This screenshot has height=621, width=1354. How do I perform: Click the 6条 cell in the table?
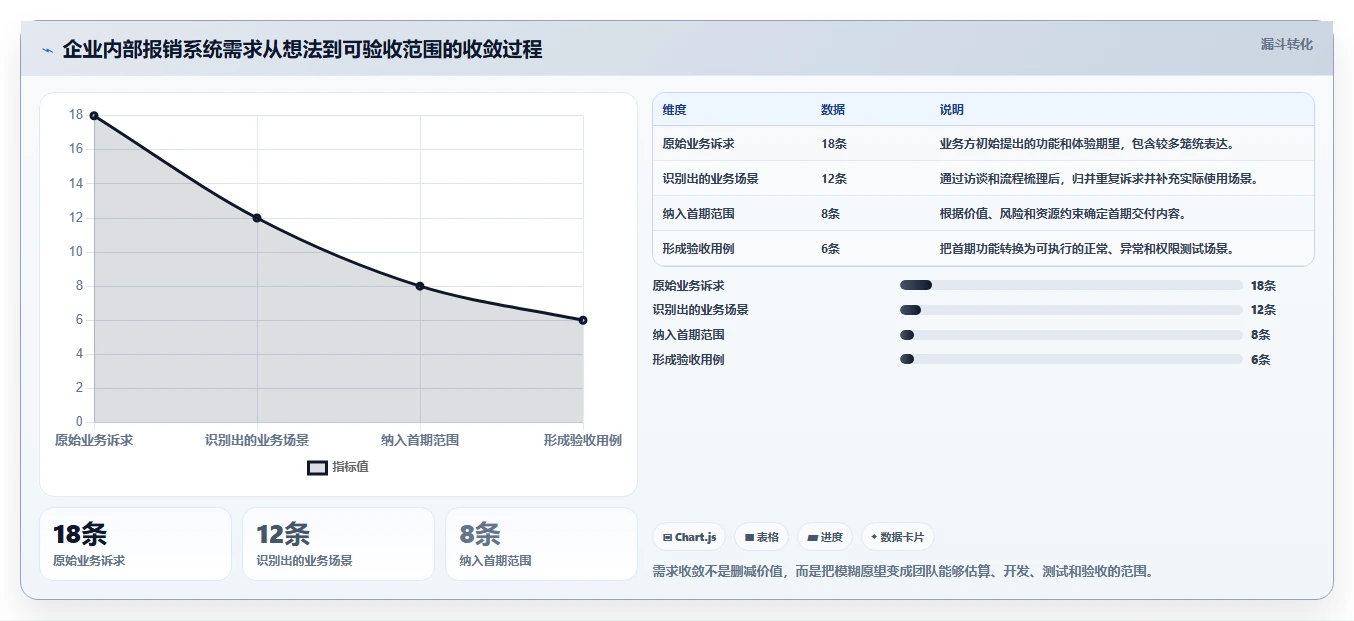(x=830, y=249)
